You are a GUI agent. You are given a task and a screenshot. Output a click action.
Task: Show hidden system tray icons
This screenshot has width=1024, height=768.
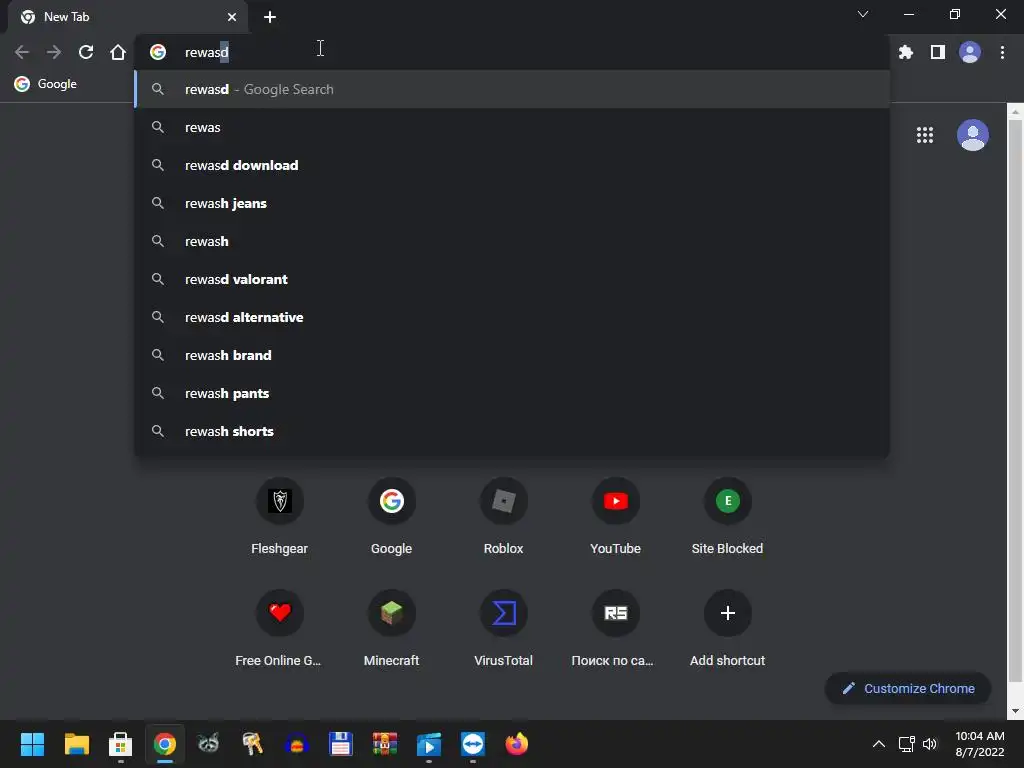coord(879,744)
